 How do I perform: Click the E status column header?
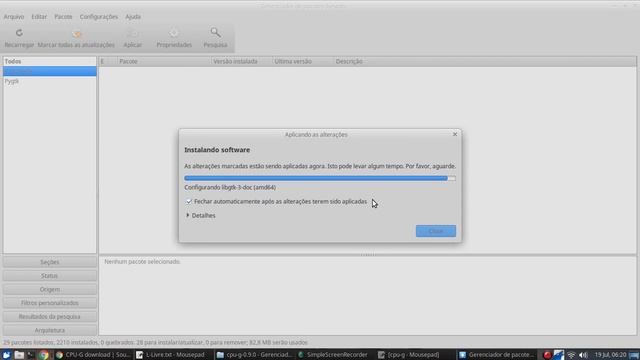108,61
